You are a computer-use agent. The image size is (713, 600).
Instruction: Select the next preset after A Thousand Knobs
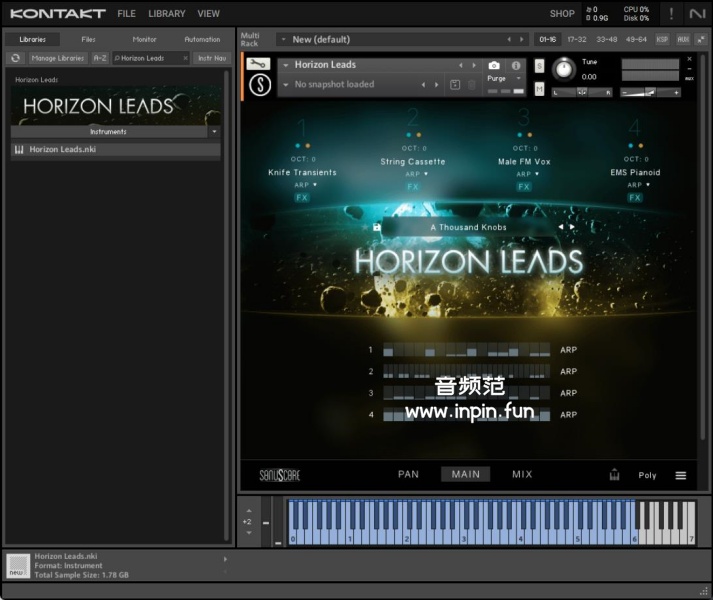(x=572, y=227)
